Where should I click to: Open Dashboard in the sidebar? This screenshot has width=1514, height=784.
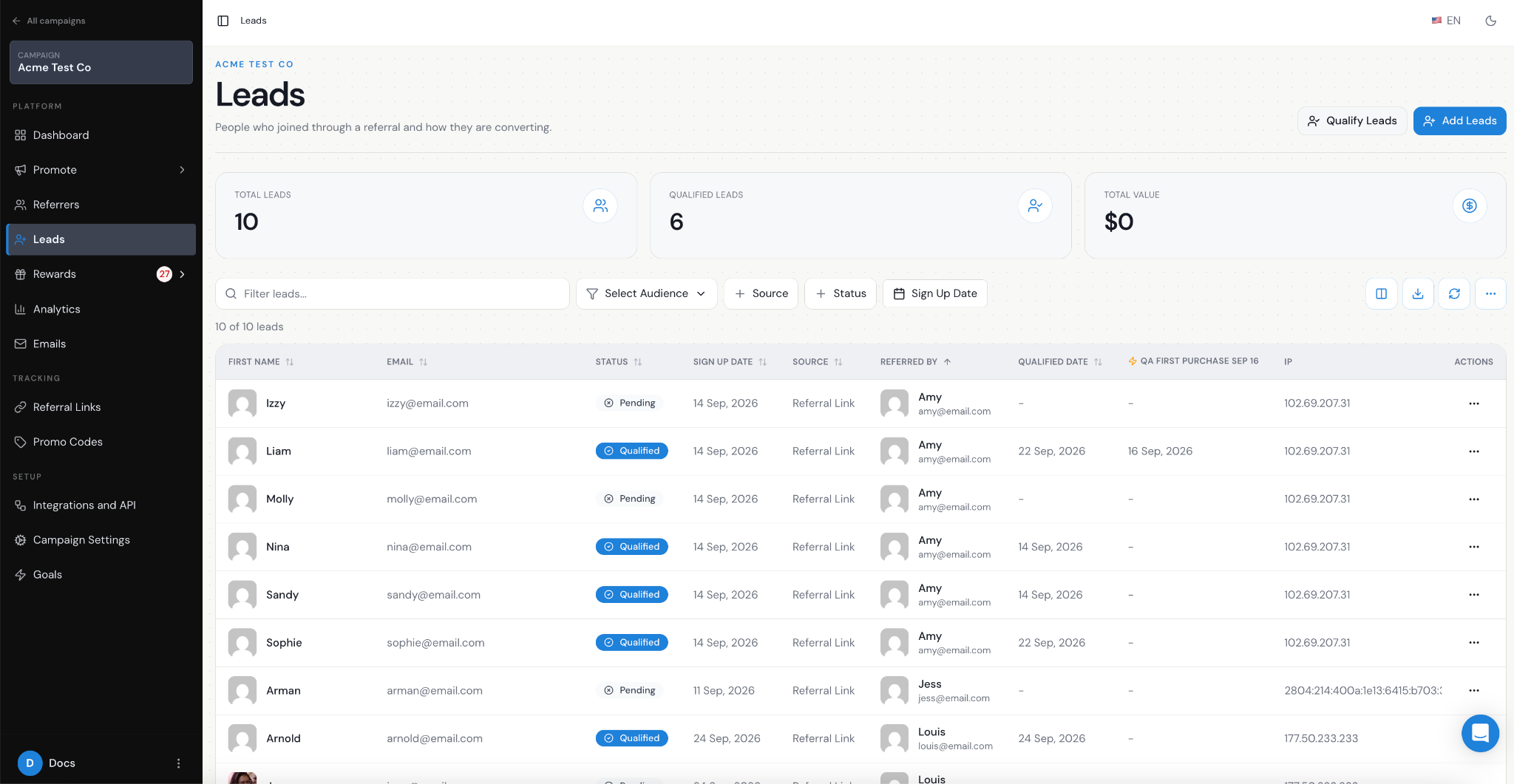pos(101,135)
